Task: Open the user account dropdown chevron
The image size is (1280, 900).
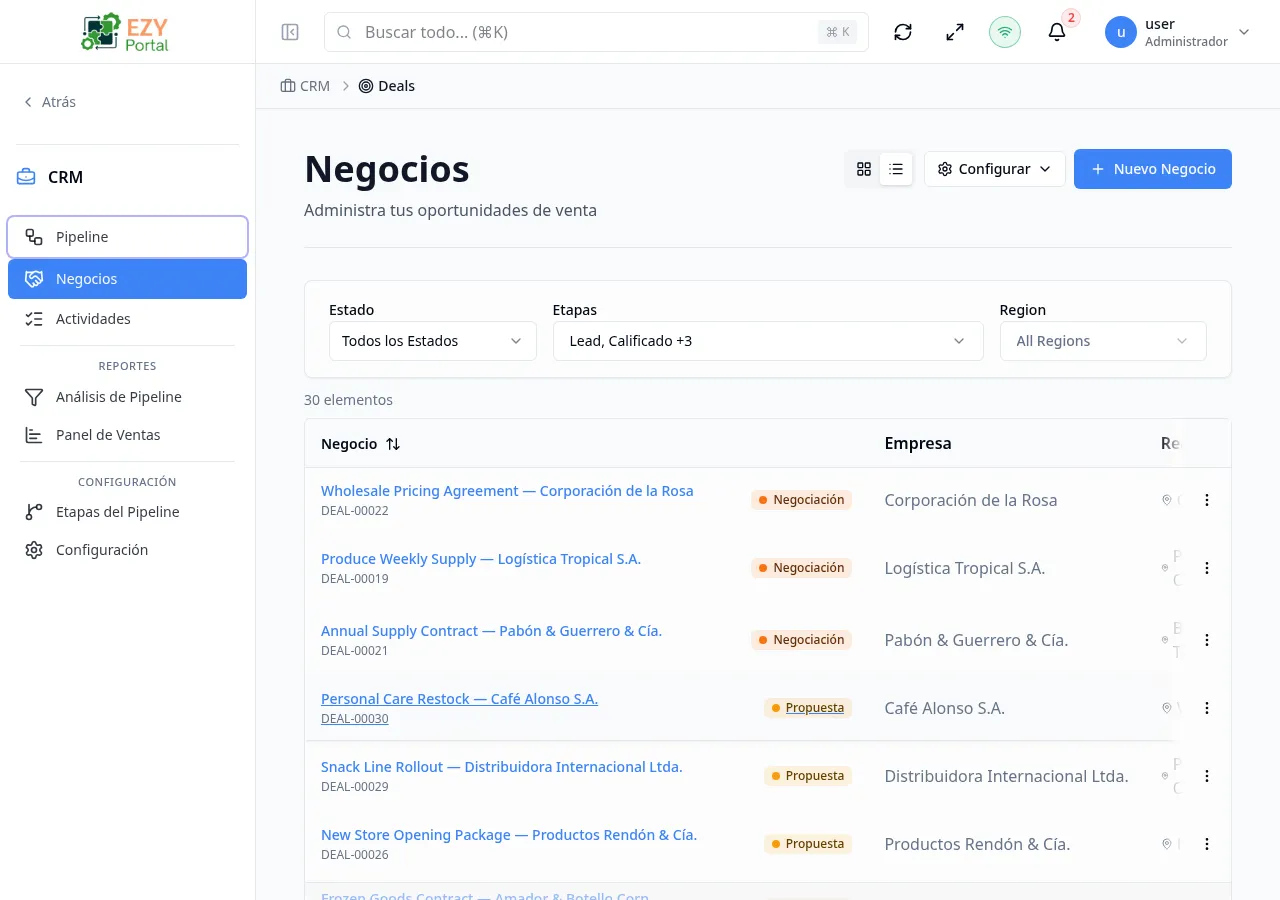Action: coord(1244,32)
